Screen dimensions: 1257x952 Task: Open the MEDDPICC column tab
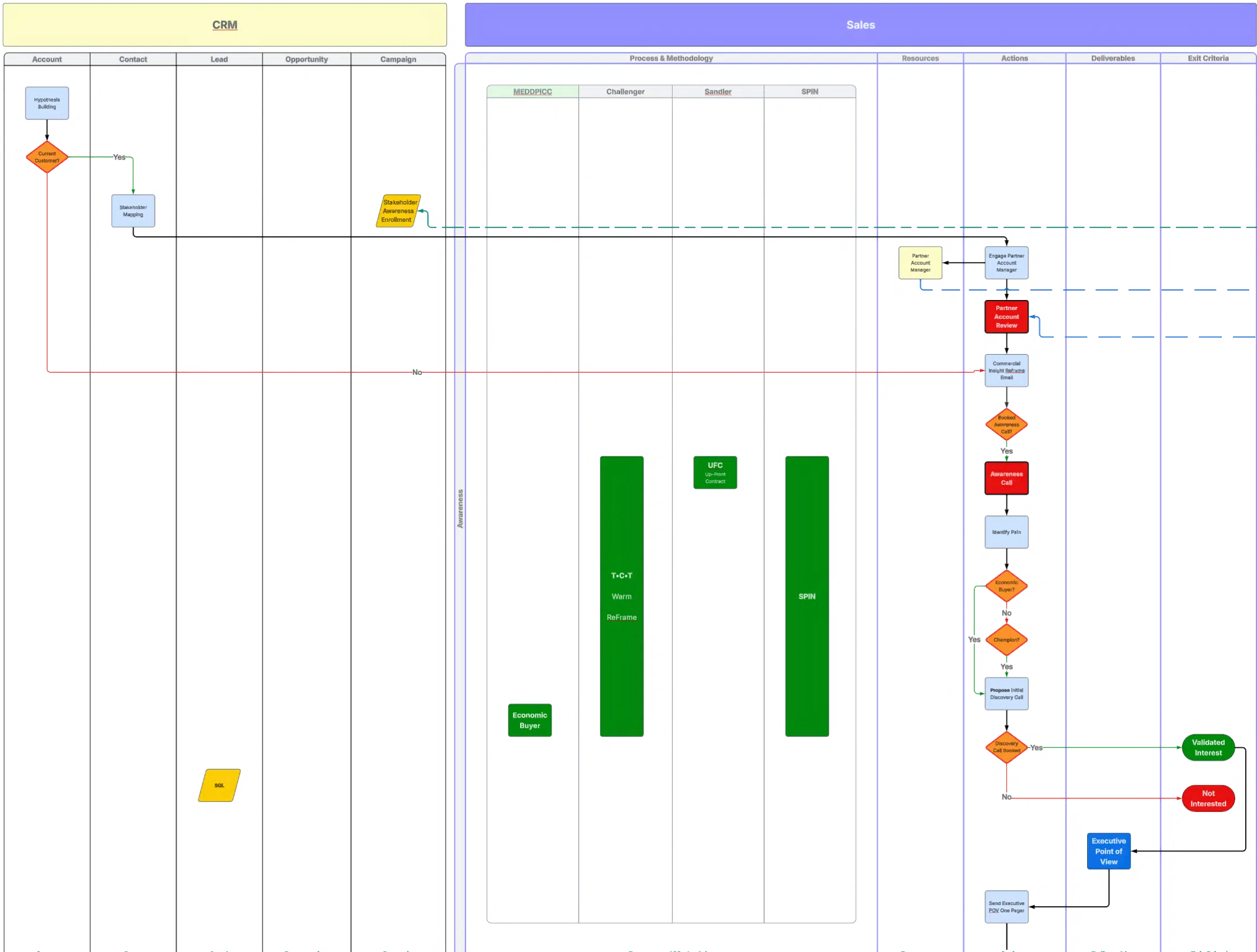(532, 92)
